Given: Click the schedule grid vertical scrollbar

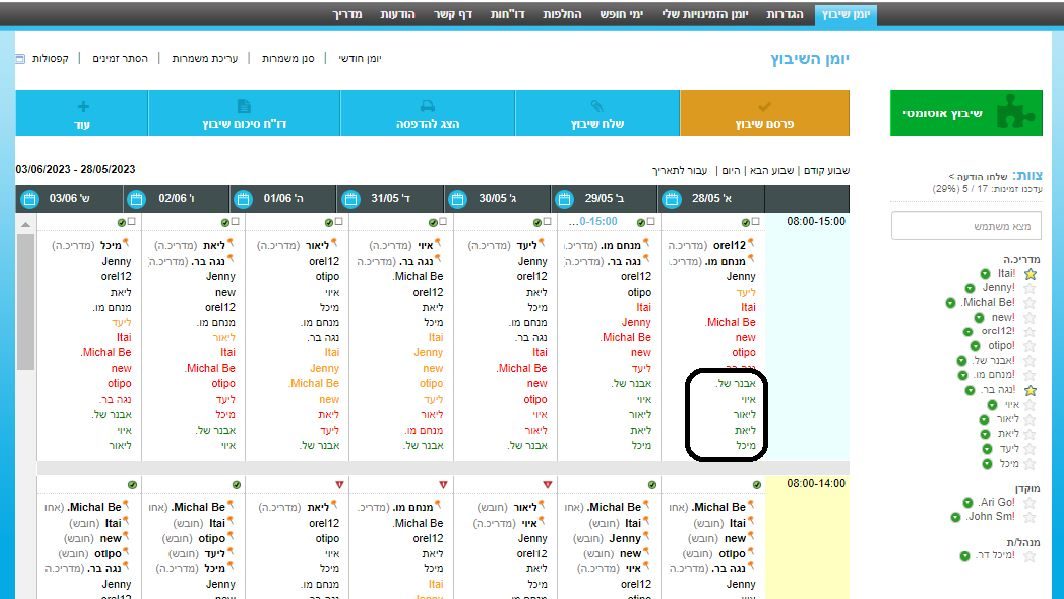Looking at the screenshot, I should coord(26,300).
